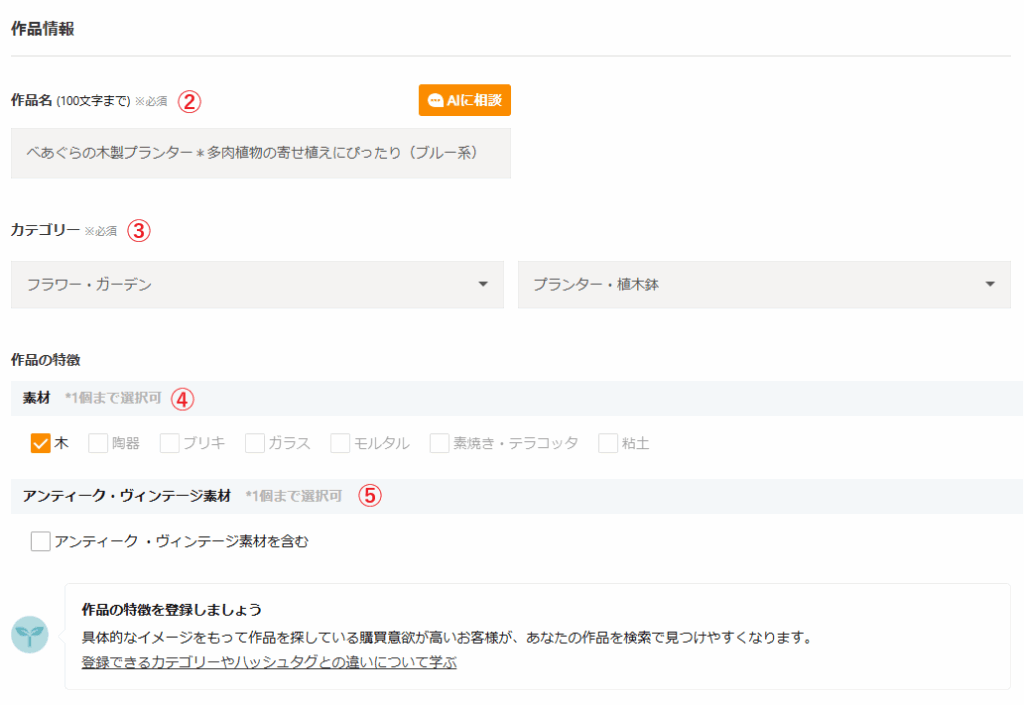This screenshot has height=705, width=1024.
Task: Toggle the 粘土 material checkbox
Action: (608, 443)
